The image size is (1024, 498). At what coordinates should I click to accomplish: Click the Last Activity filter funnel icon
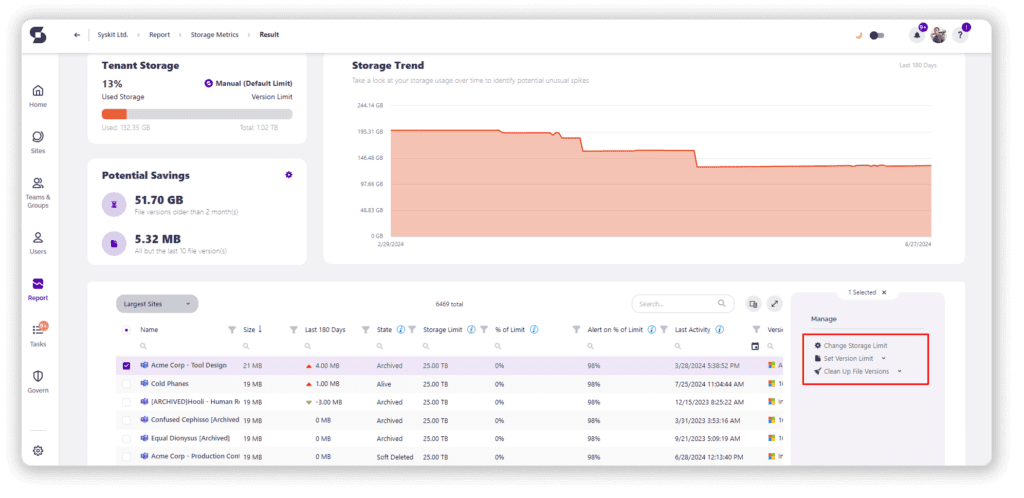pyautogui.click(x=756, y=330)
